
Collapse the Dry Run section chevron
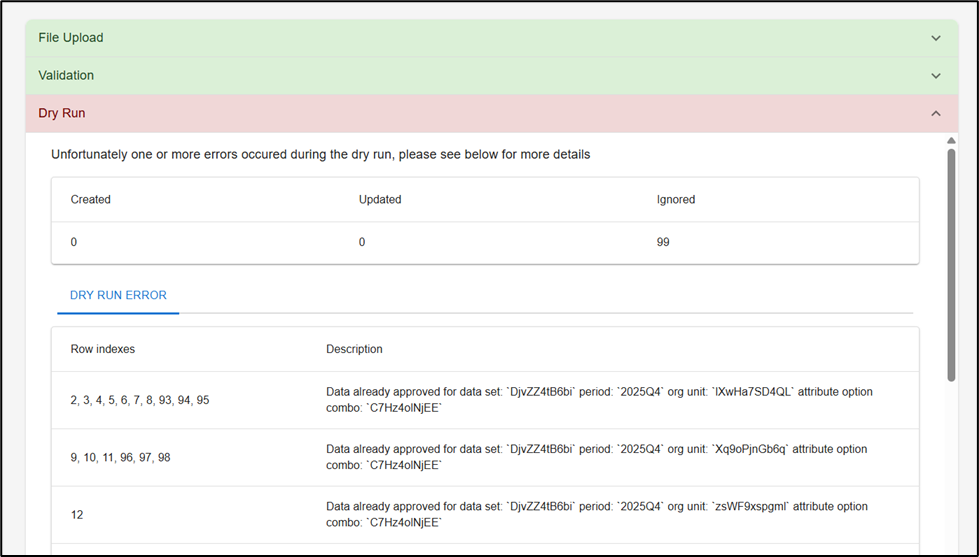click(x=936, y=114)
